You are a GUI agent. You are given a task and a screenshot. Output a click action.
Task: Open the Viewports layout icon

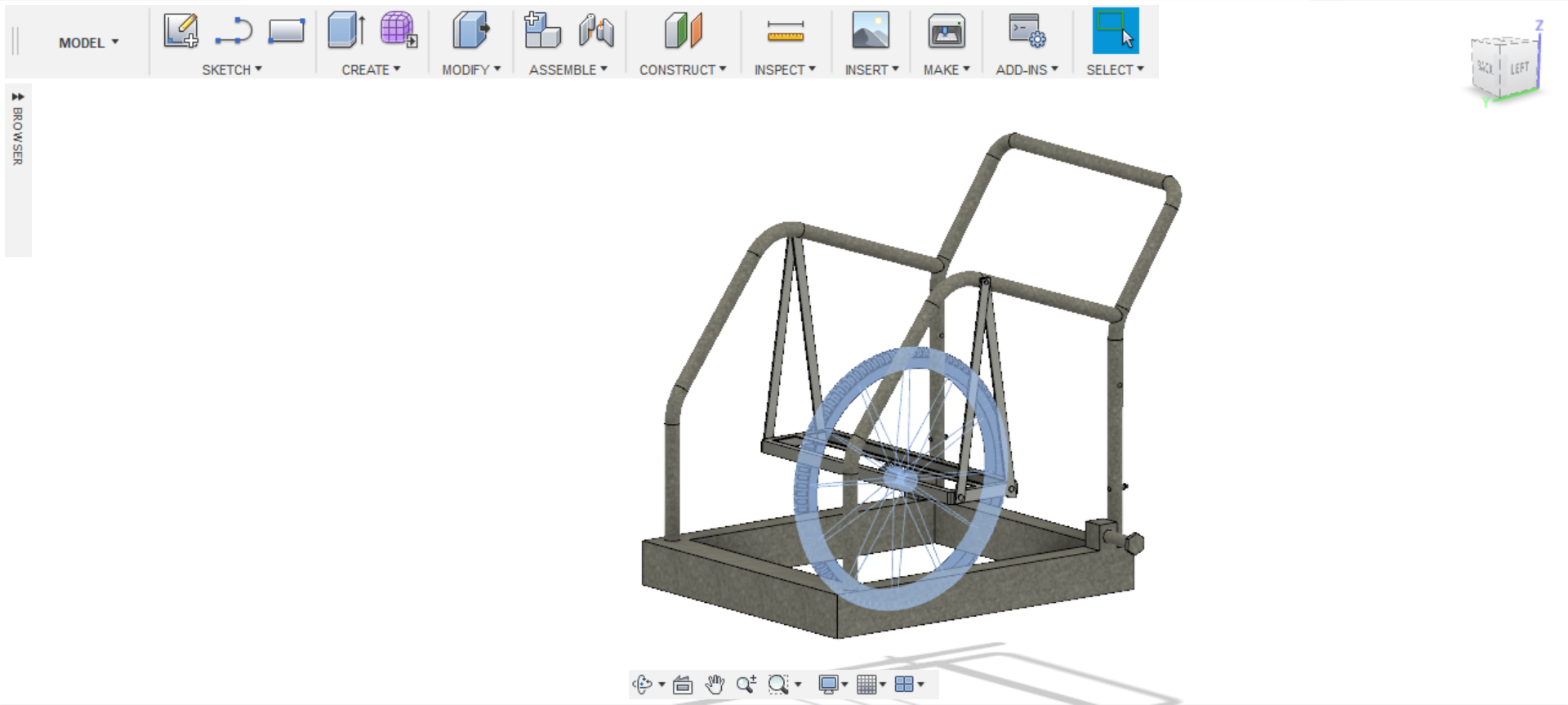pos(904,685)
